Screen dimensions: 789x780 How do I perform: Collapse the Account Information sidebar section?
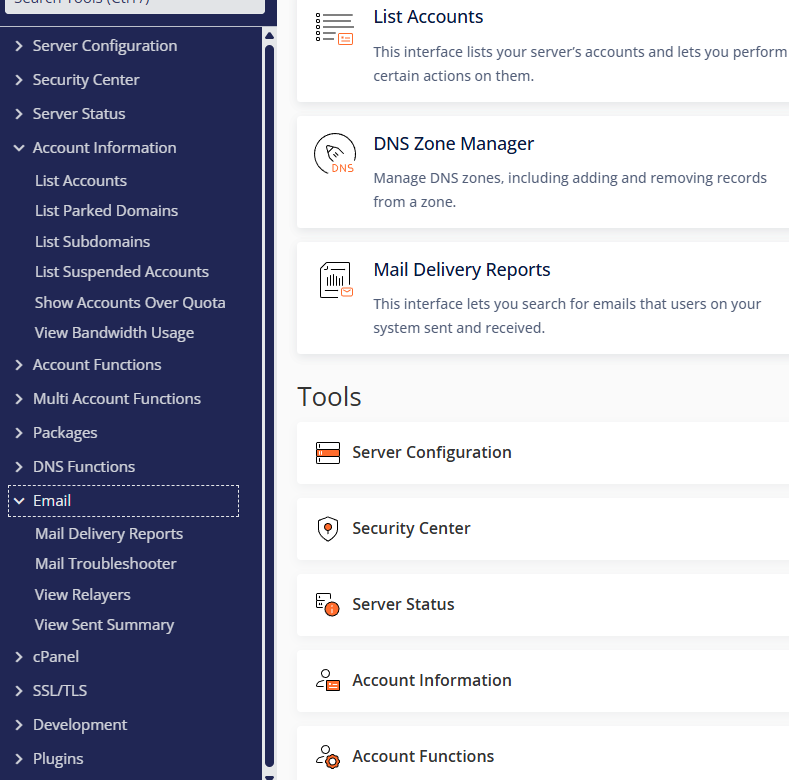pos(19,148)
